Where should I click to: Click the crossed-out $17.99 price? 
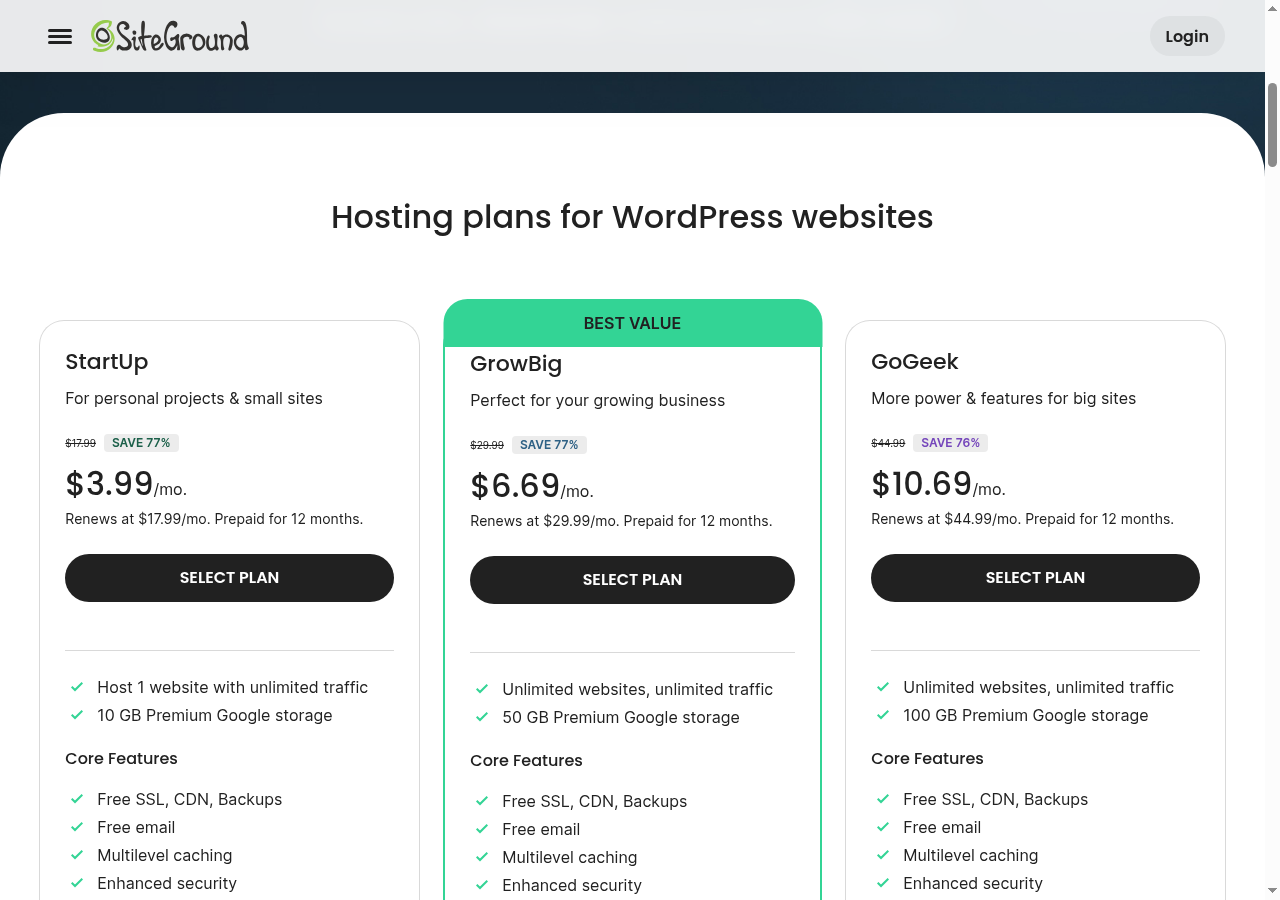tap(81, 443)
